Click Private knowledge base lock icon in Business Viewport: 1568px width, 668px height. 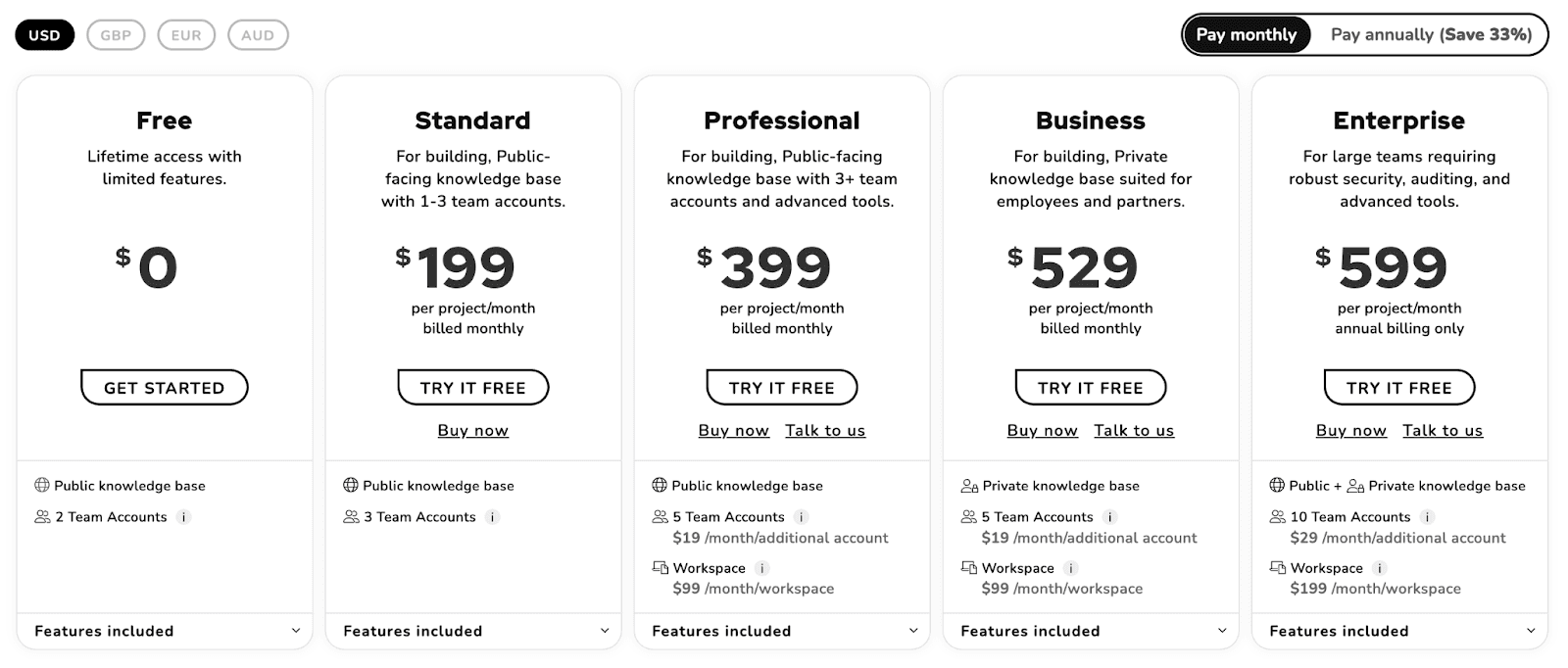pos(969,486)
